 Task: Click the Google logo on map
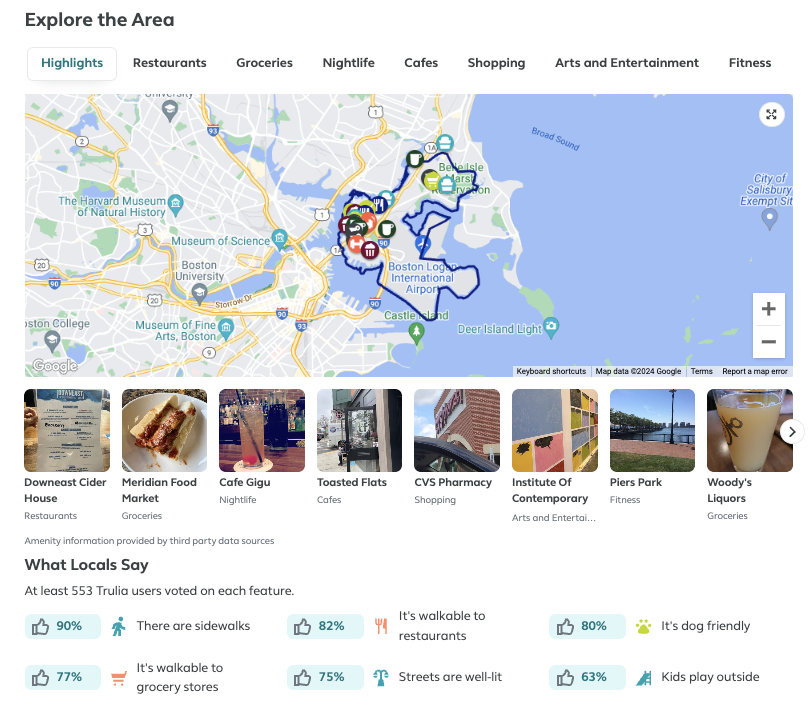tap(54, 366)
